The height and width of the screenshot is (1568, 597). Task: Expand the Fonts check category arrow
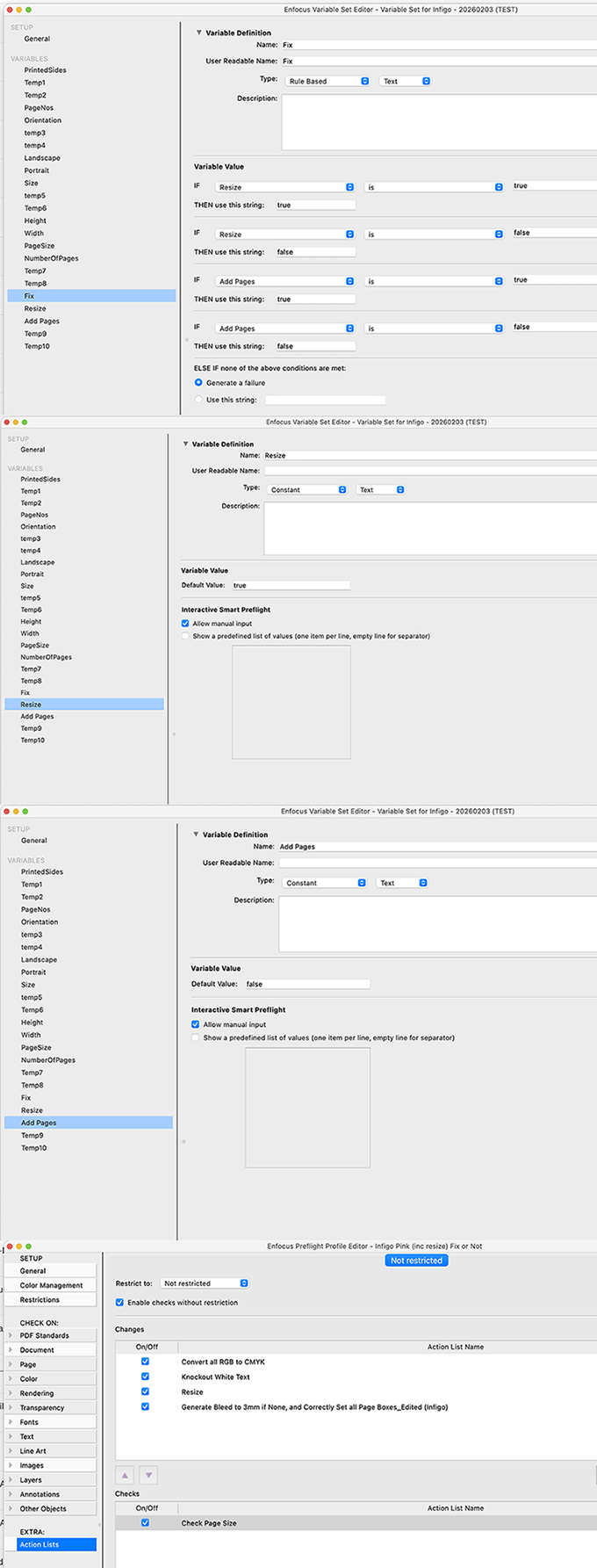coord(11,1422)
